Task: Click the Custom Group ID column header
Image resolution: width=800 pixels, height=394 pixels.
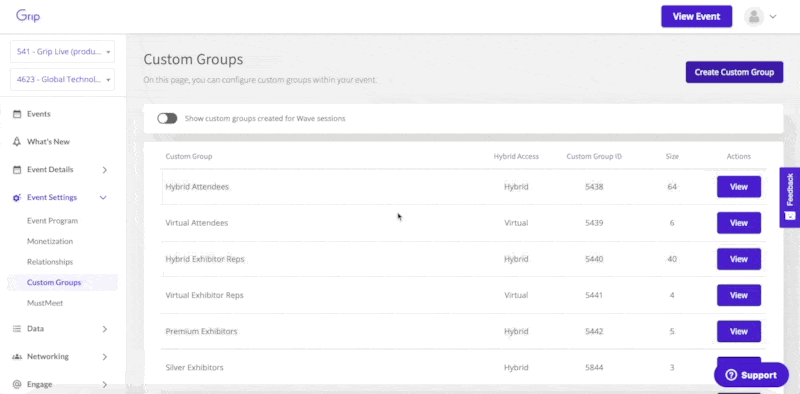Action: click(x=594, y=156)
